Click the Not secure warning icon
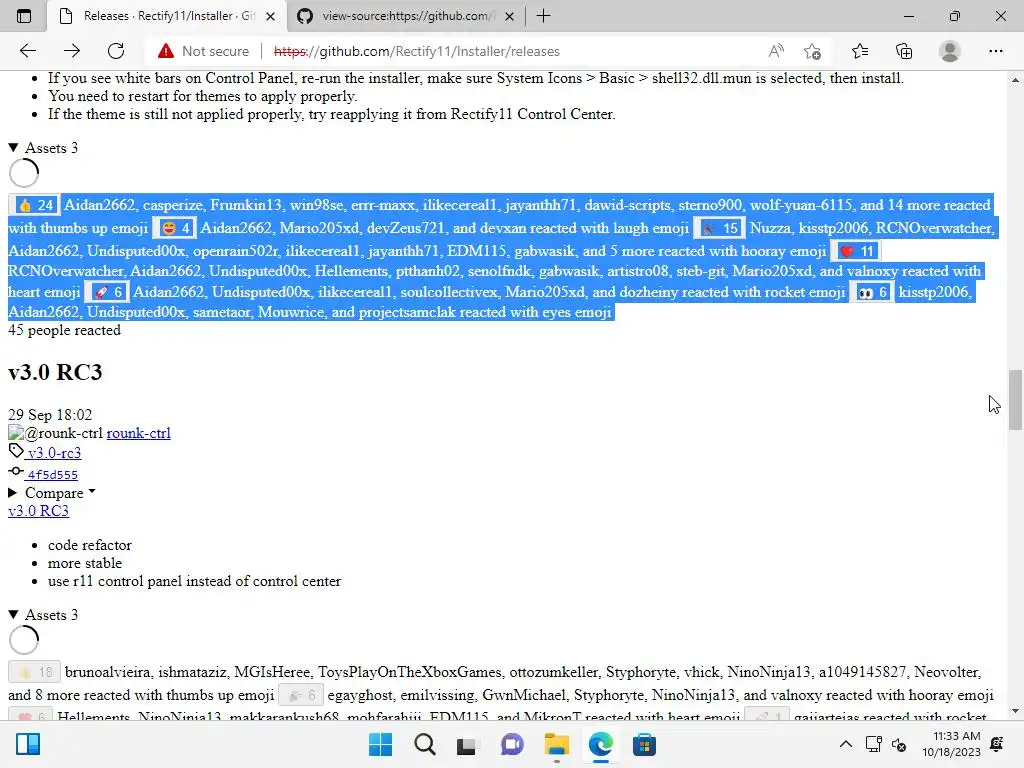This screenshot has height=768, width=1024. pos(166,51)
